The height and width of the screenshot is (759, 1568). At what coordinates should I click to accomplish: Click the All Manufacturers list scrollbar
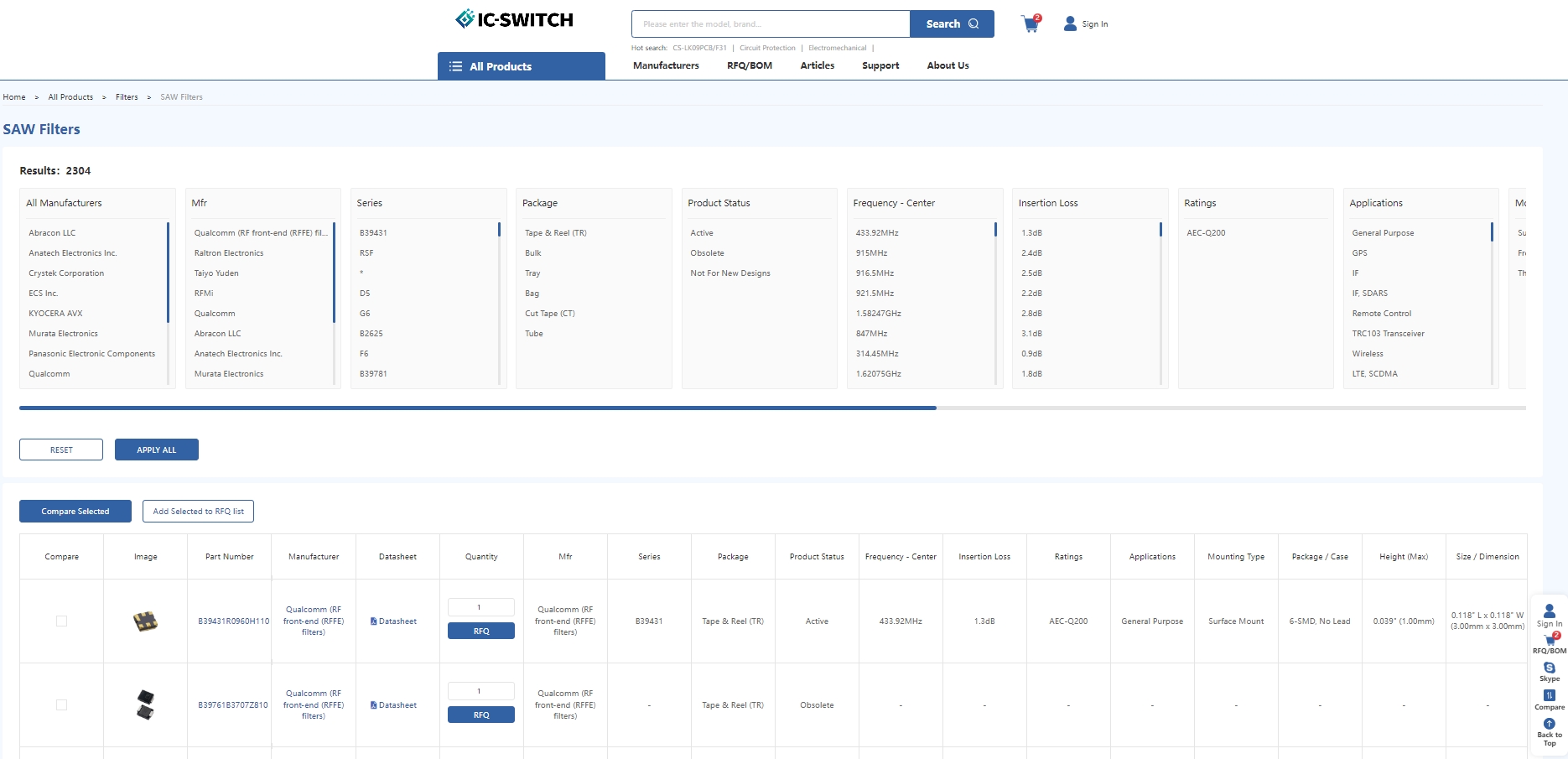[x=168, y=272]
